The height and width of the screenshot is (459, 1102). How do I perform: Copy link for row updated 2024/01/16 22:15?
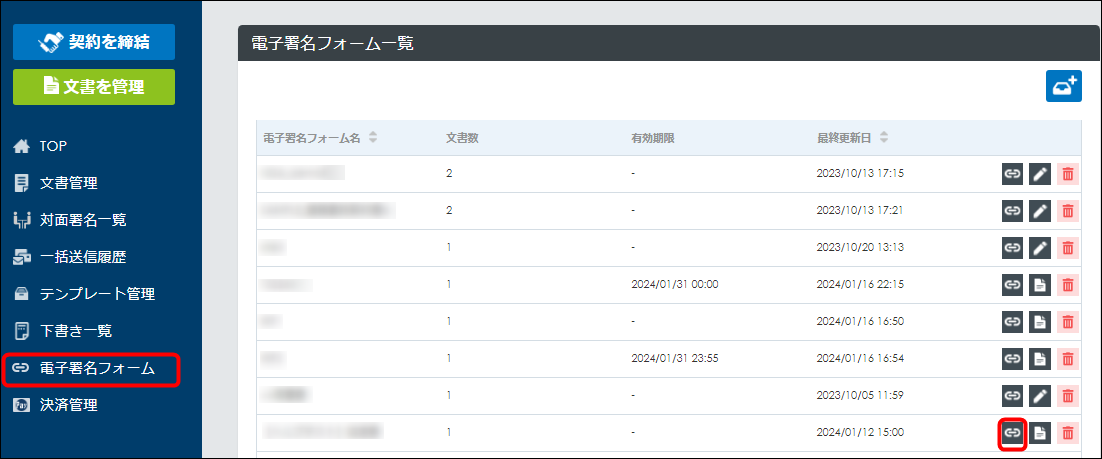(1012, 285)
